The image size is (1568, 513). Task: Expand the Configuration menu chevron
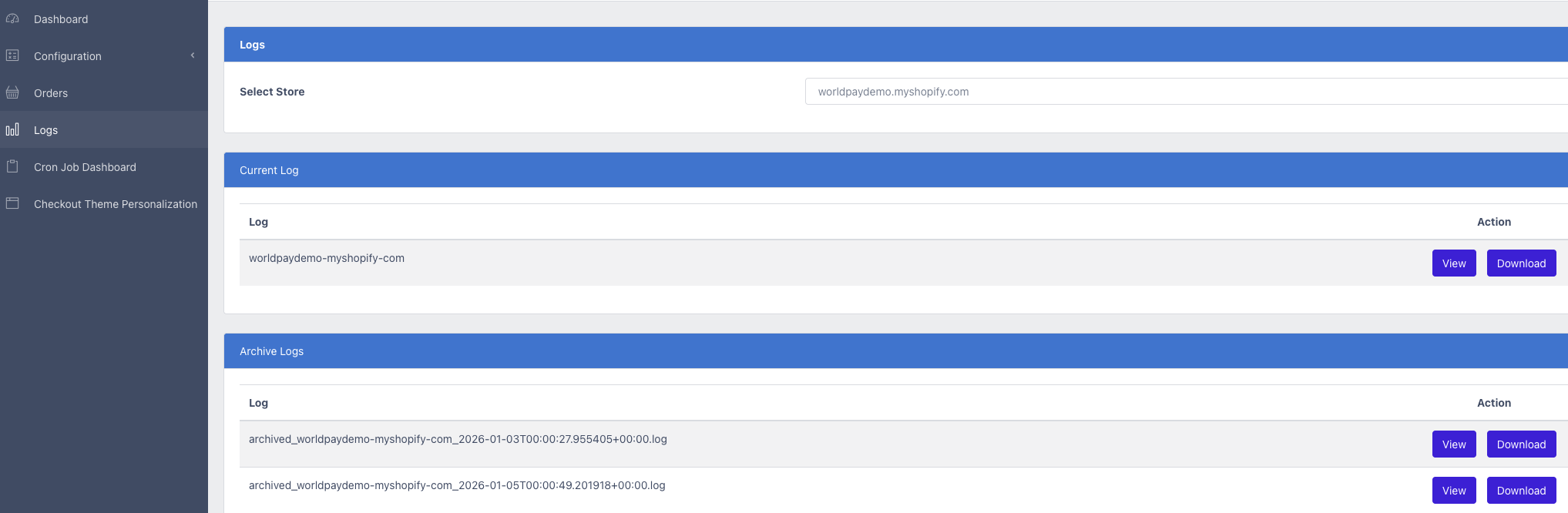[193, 55]
